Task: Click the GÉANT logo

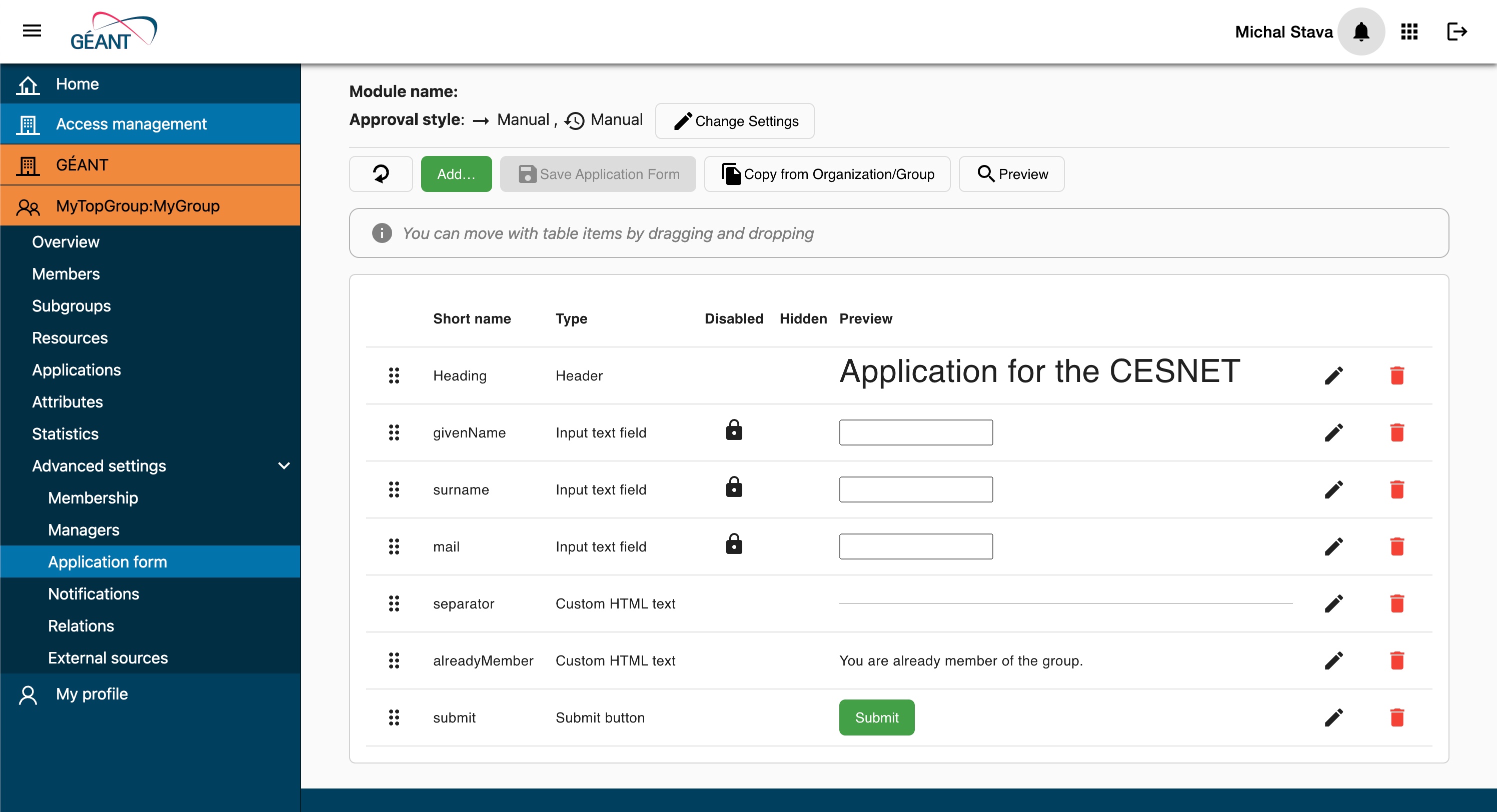Action: (x=114, y=31)
